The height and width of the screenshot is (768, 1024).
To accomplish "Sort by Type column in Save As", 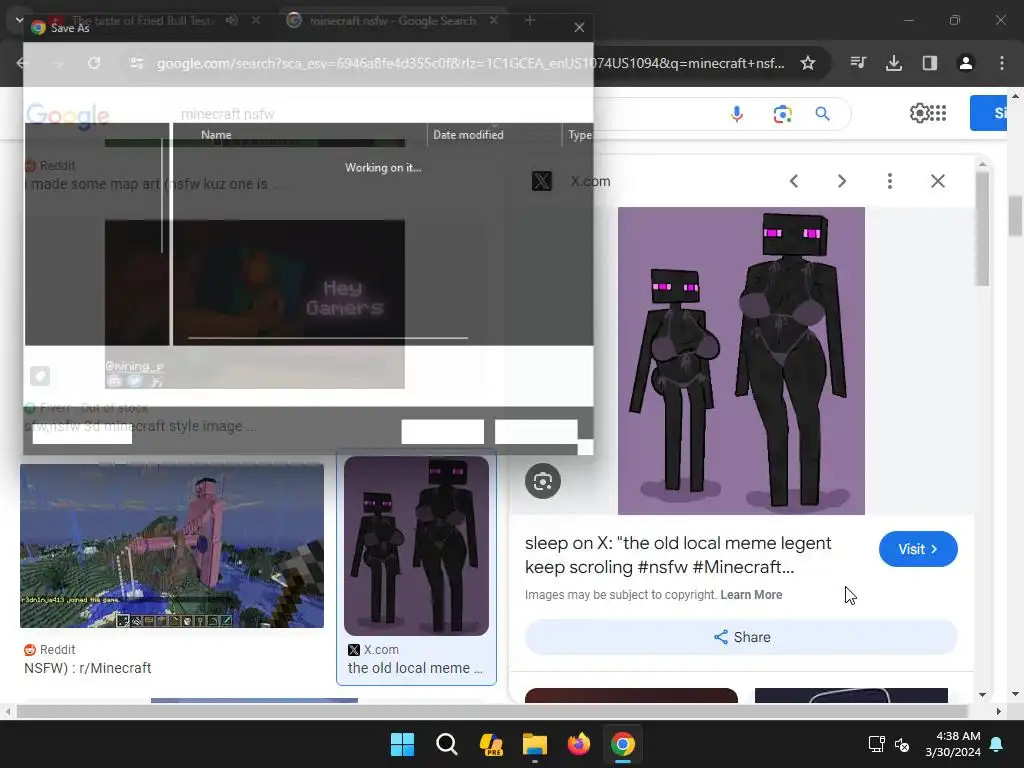I will 579,135.
